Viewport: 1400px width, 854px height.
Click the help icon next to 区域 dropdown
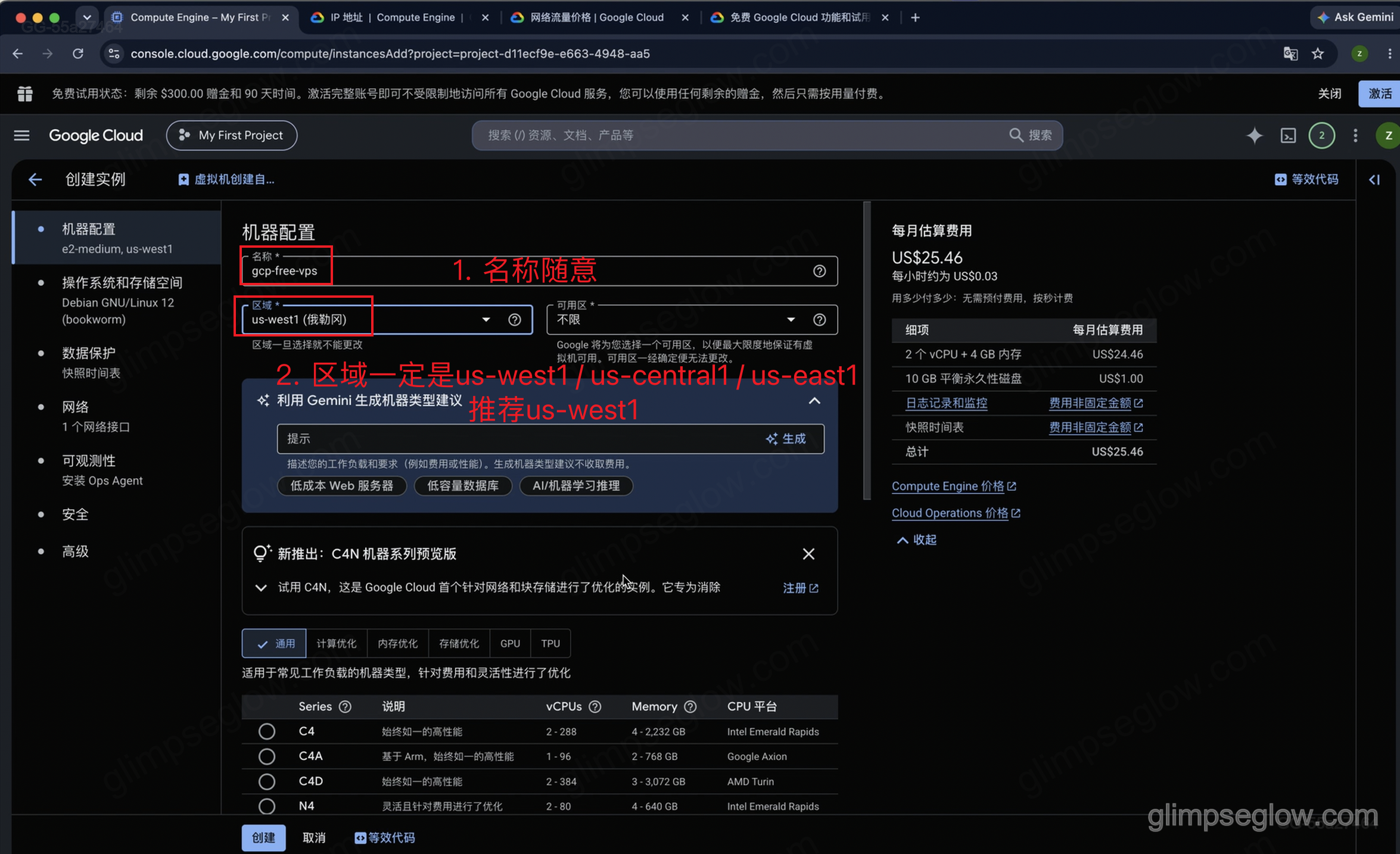click(514, 320)
